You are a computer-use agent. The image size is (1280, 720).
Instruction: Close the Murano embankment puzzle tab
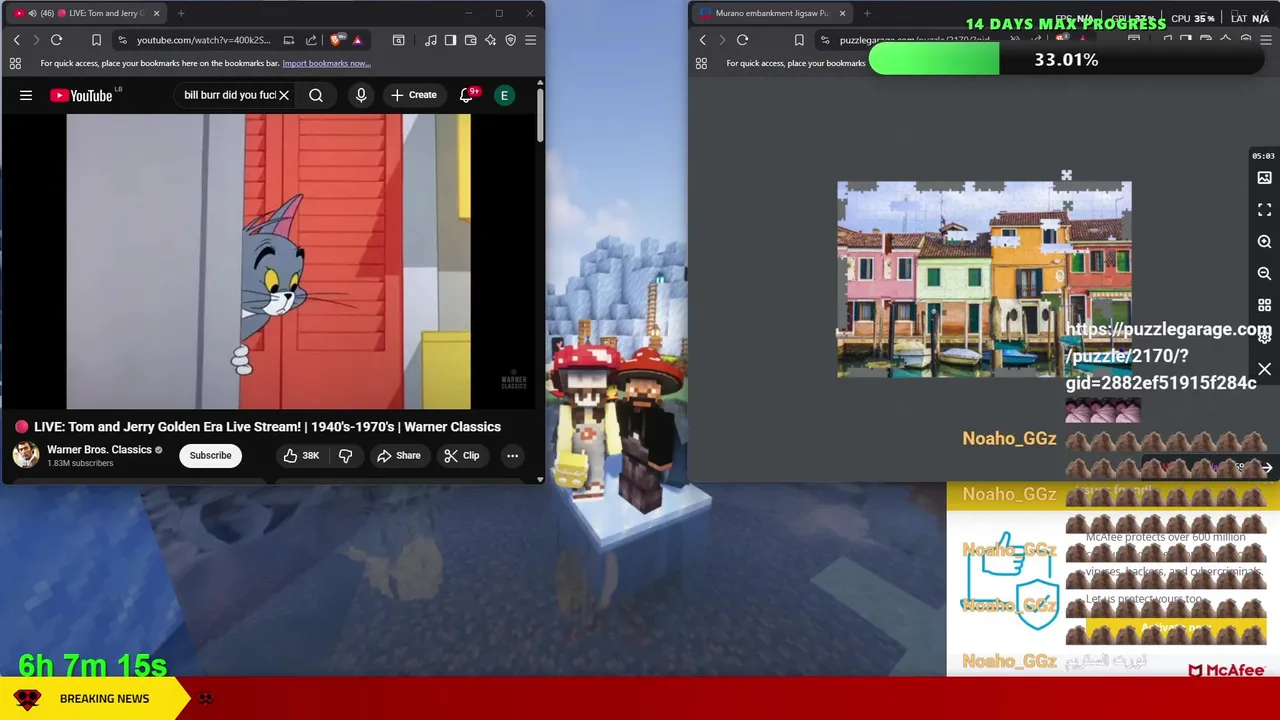[x=842, y=13]
